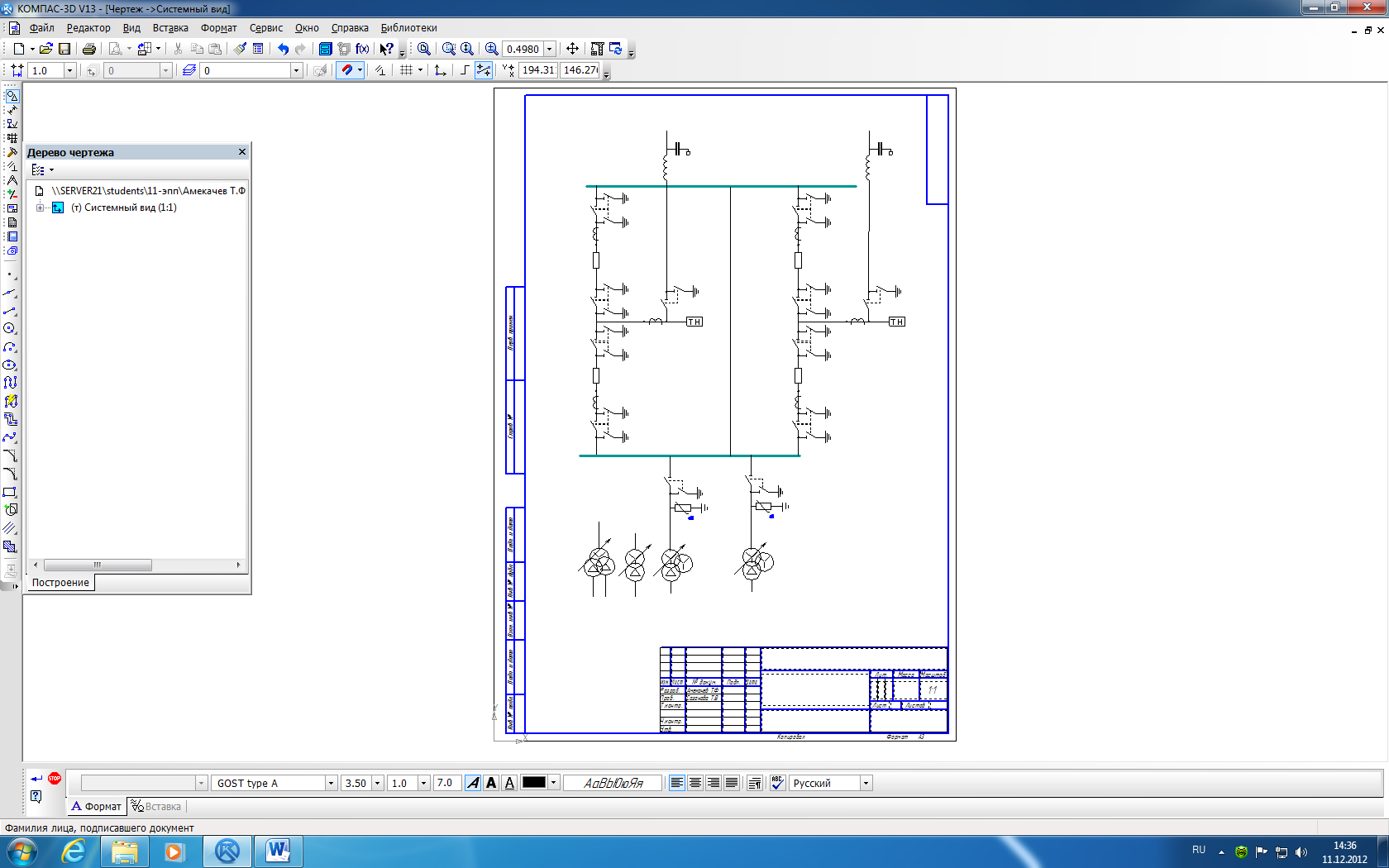This screenshot has width=1389, height=868.
Task: Open the cursor step 1.0 dropdown
Action: pyautogui.click(x=69, y=70)
